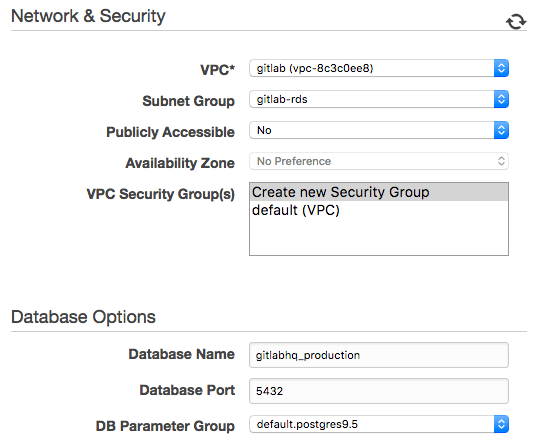Click the grey arrows on Availability Zone selector

point(501,161)
